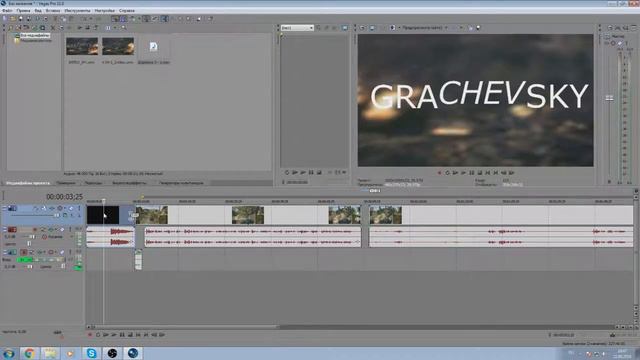Switch to the Переходы tab
640x360 pixels.
tap(93, 183)
